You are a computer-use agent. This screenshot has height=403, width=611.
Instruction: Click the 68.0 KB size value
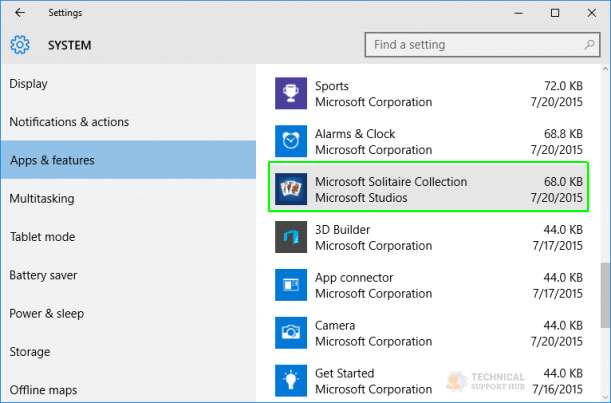click(x=563, y=182)
